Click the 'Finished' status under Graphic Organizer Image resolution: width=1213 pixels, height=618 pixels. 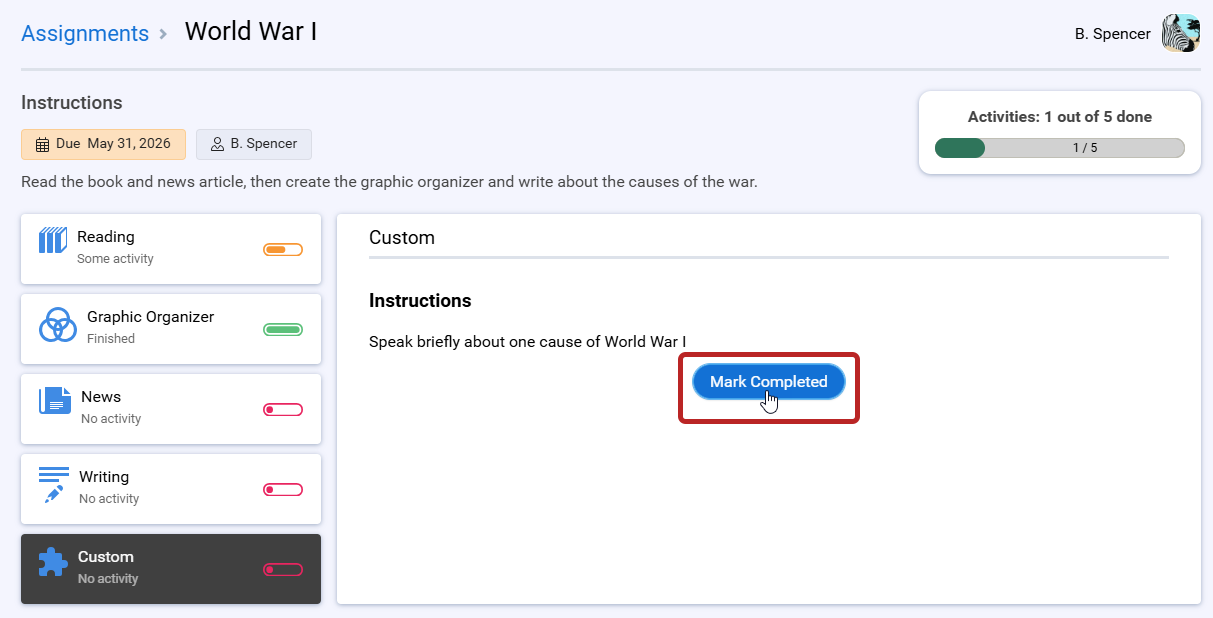coord(111,339)
